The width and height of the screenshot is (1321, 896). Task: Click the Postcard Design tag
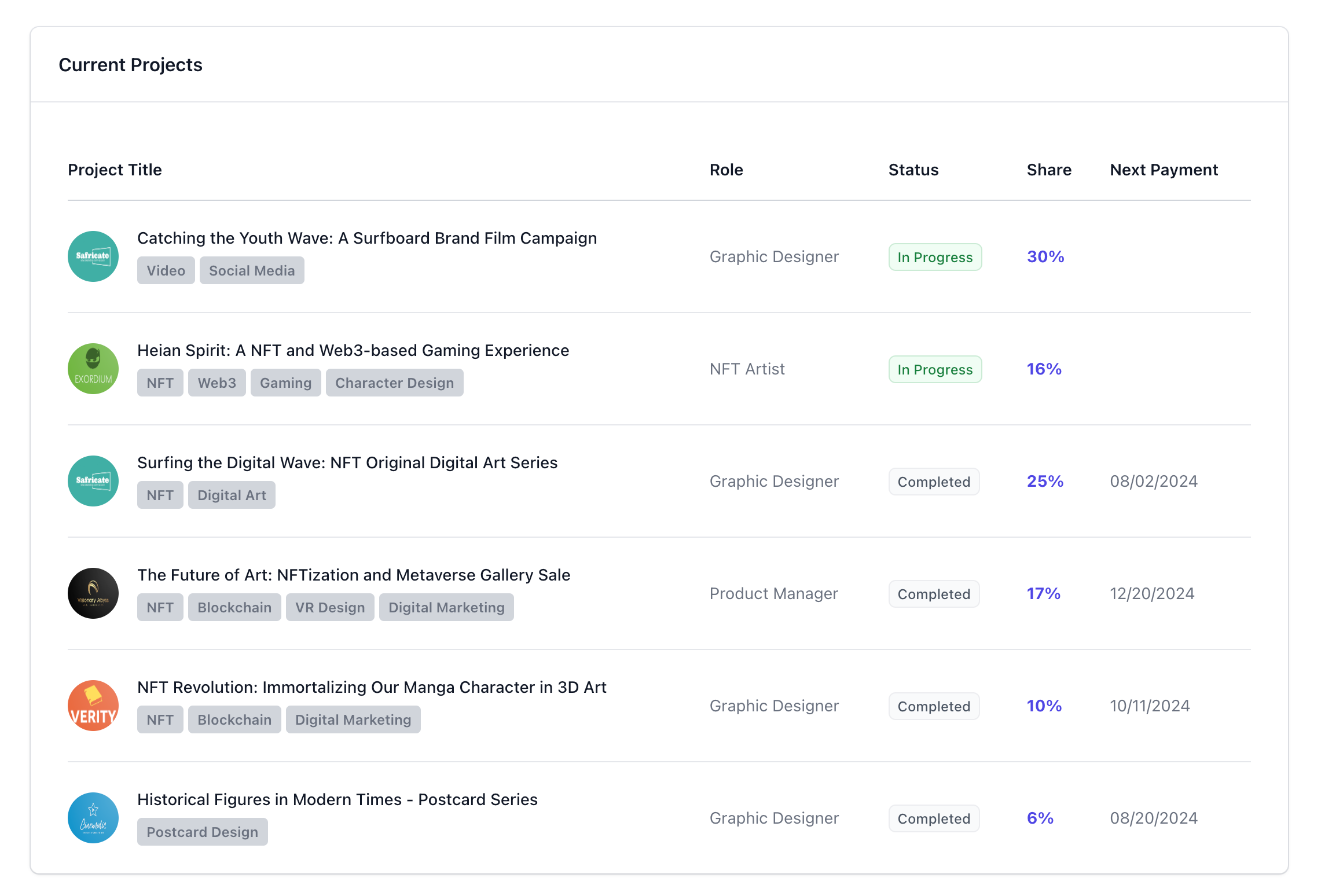click(202, 832)
